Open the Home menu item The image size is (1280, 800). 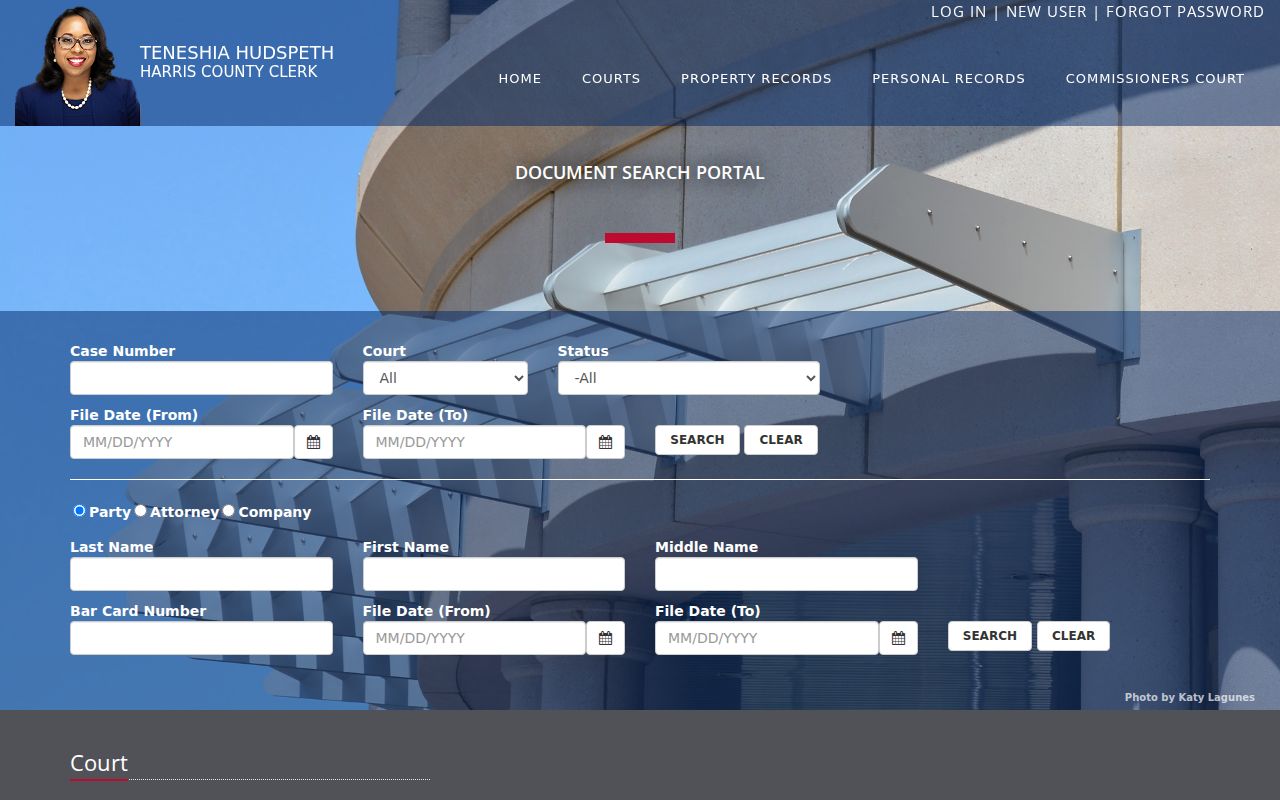(x=520, y=78)
